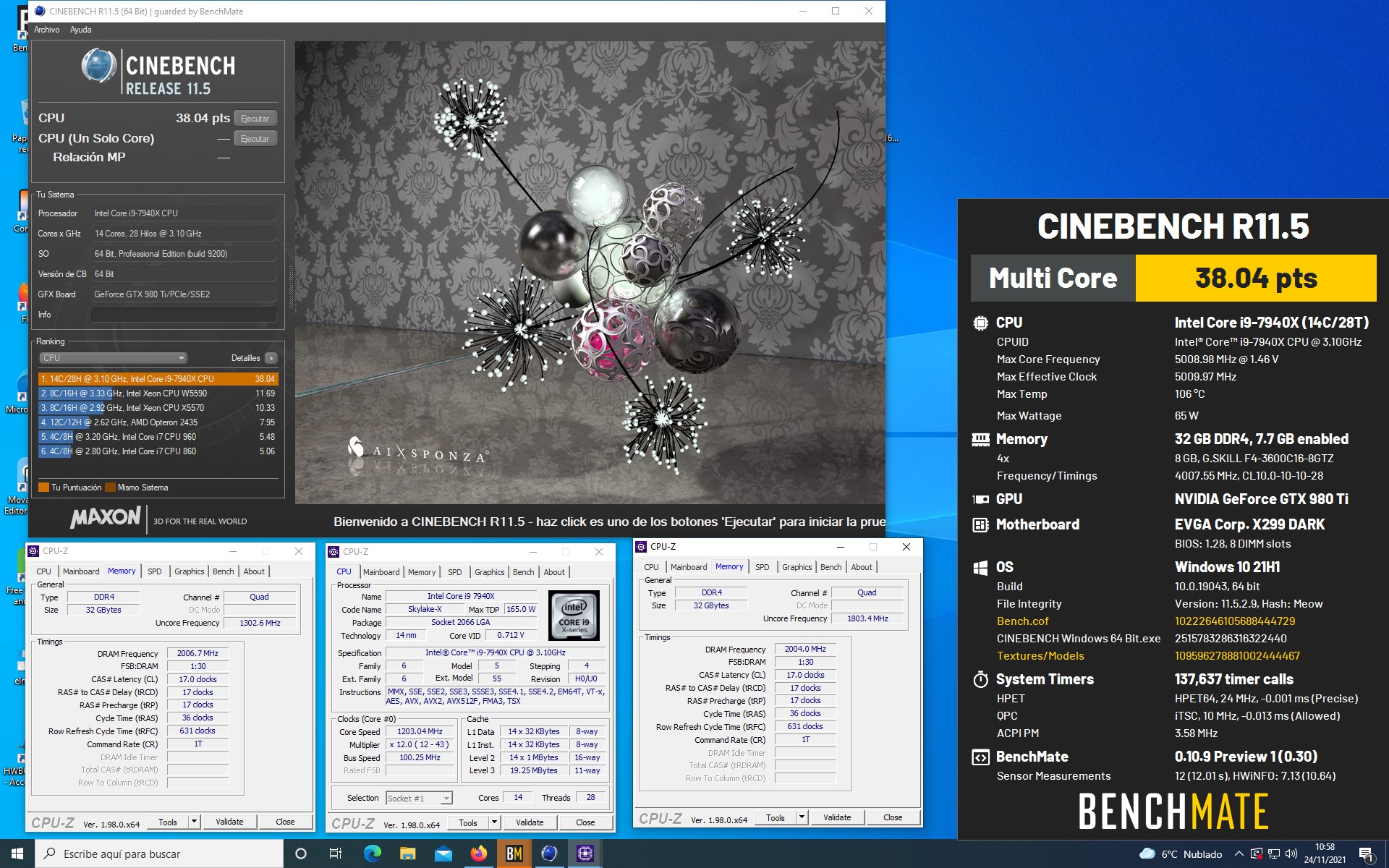Click Tools button in middle CPU-Z window
The width and height of the screenshot is (1389, 868).
tap(468, 822)
